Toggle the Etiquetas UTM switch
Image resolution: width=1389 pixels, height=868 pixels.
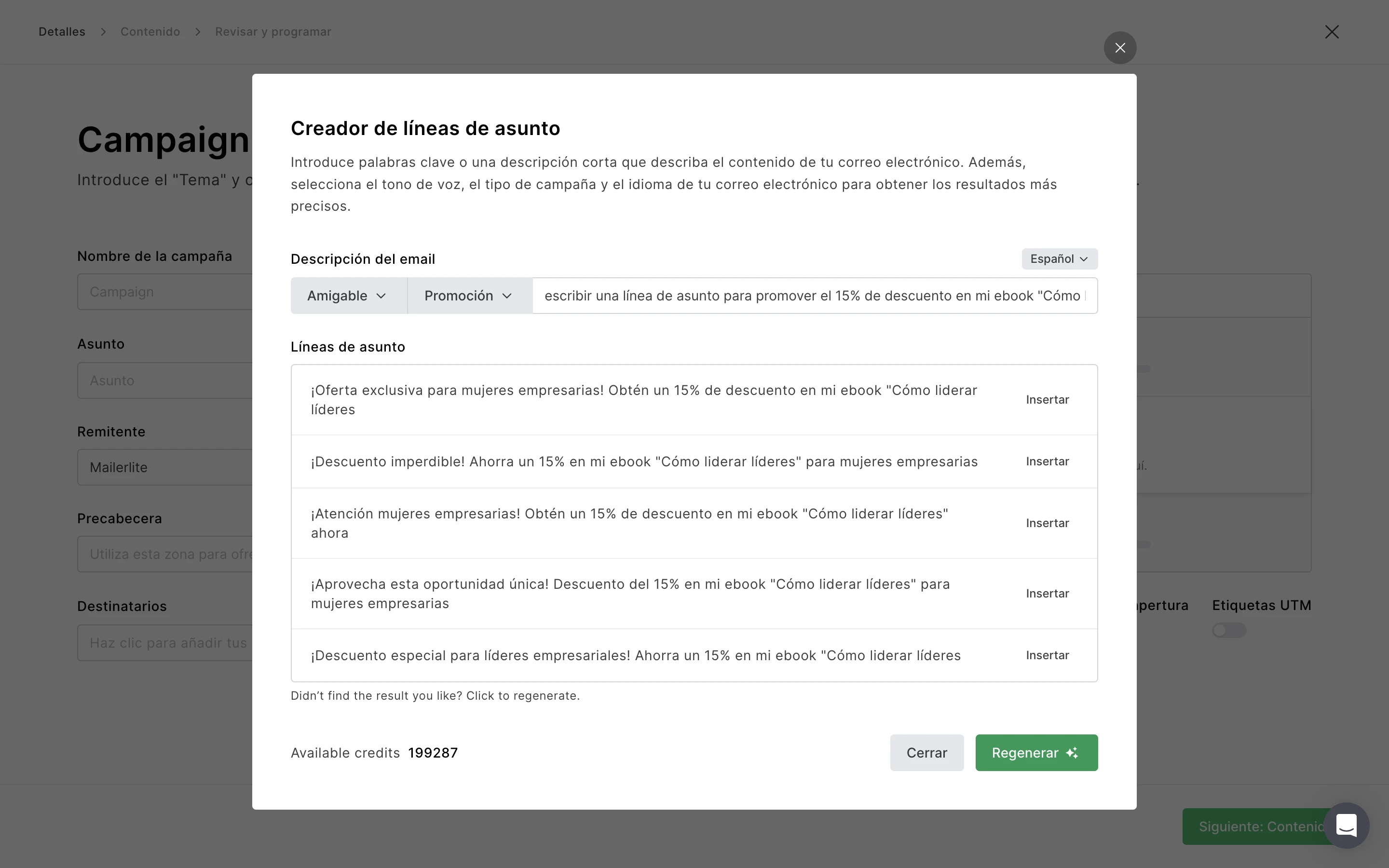click(x=1229, y=630)
